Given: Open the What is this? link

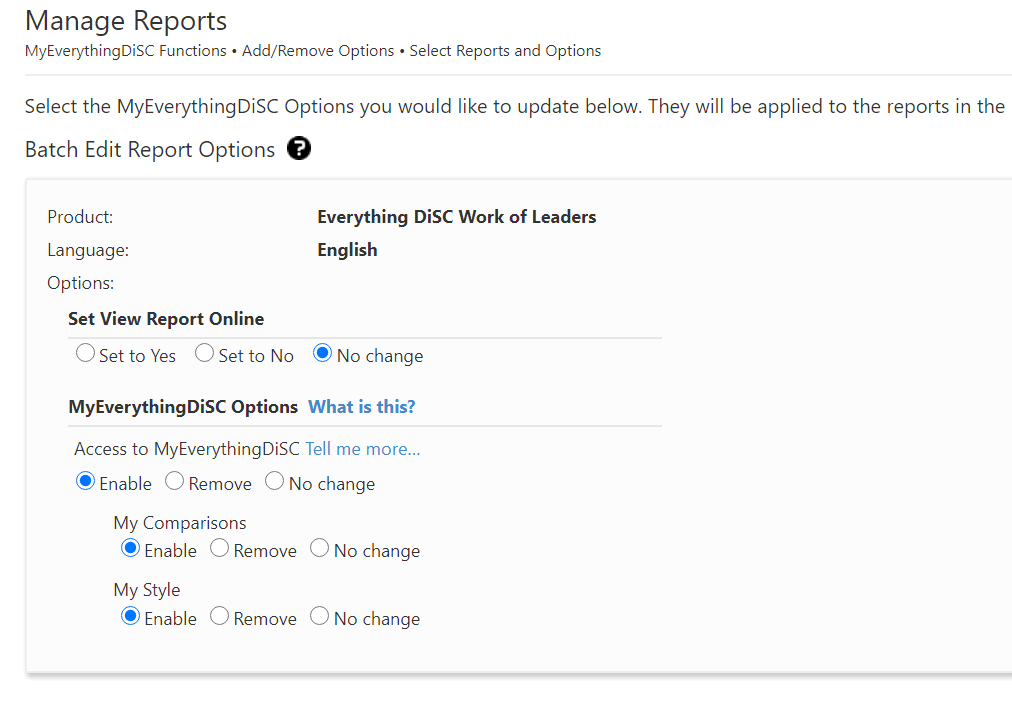Looking at the screenshot, I should click(361, 407).
